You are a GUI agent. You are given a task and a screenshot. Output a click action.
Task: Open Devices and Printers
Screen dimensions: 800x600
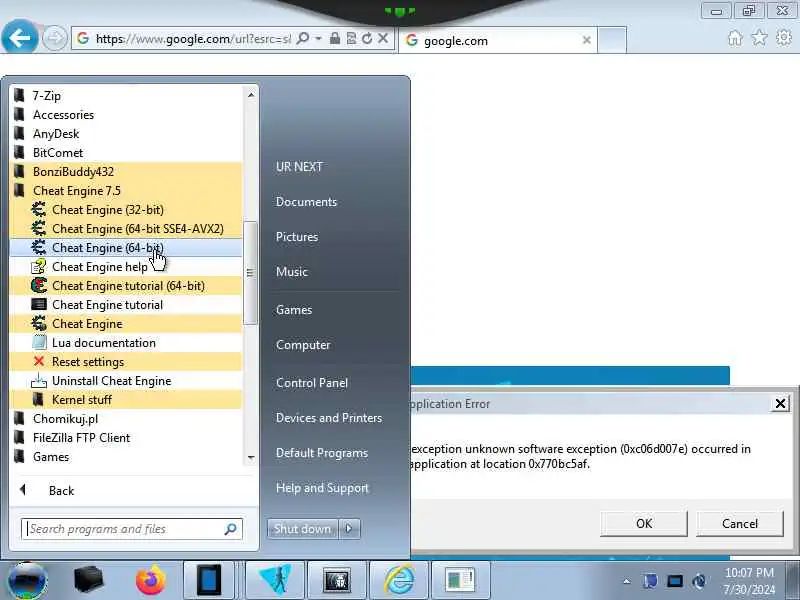[329, 418]
